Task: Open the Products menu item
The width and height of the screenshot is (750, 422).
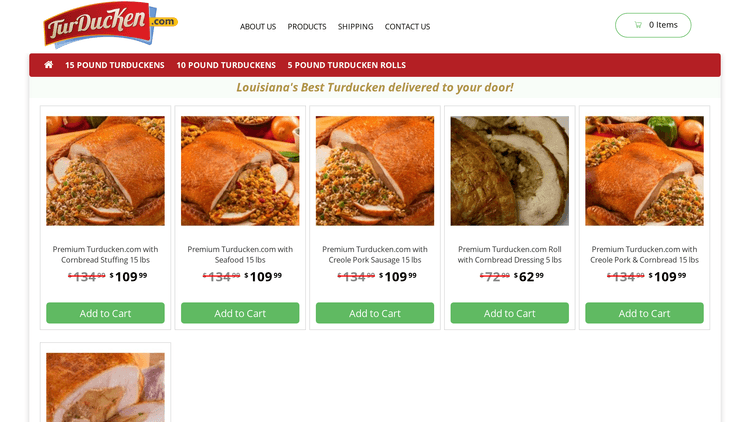Action: 307,27
